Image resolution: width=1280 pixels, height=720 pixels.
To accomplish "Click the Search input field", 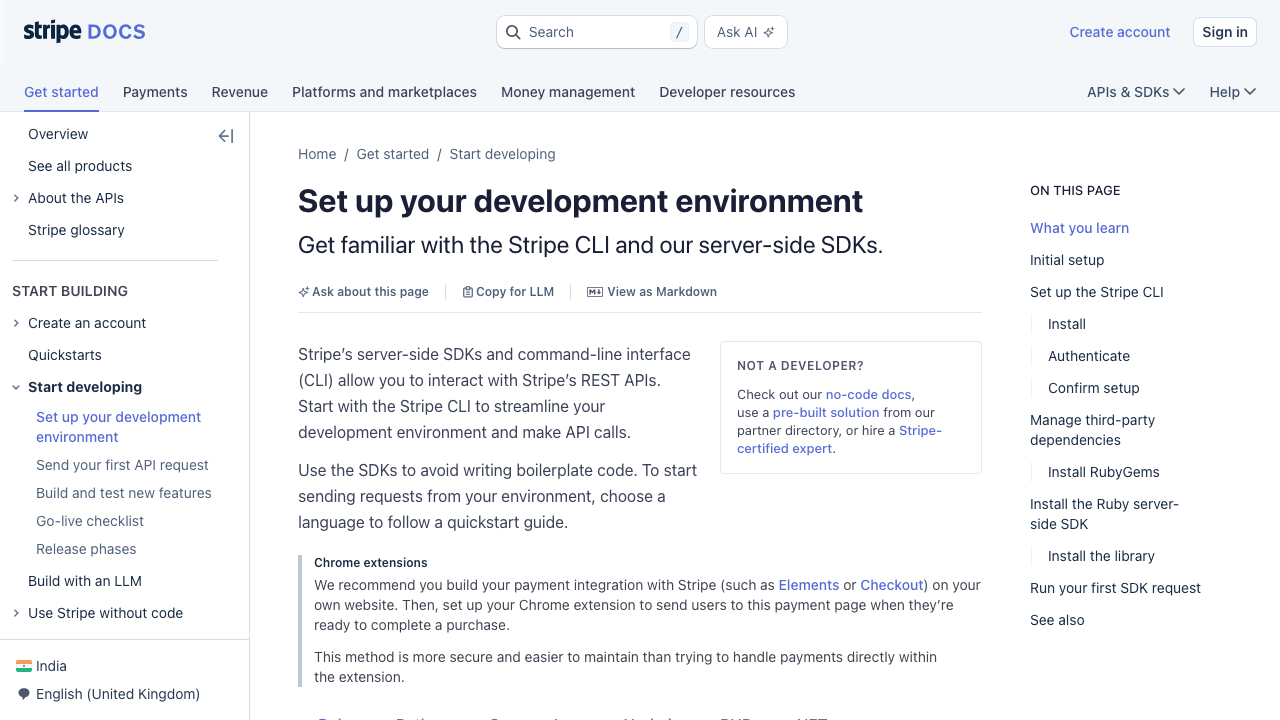I will [597, 32].
